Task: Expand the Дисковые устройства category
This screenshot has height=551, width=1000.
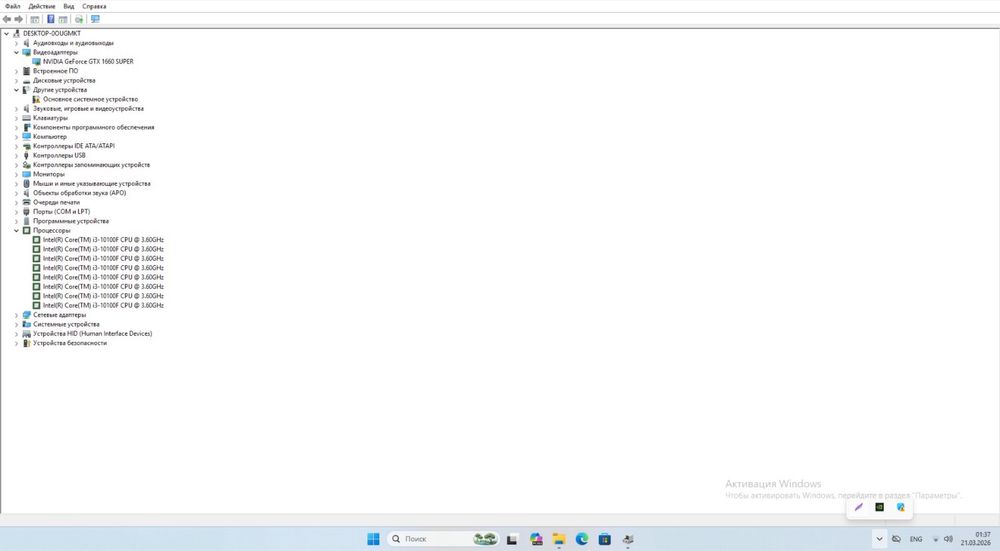Action: click(17, 80)
